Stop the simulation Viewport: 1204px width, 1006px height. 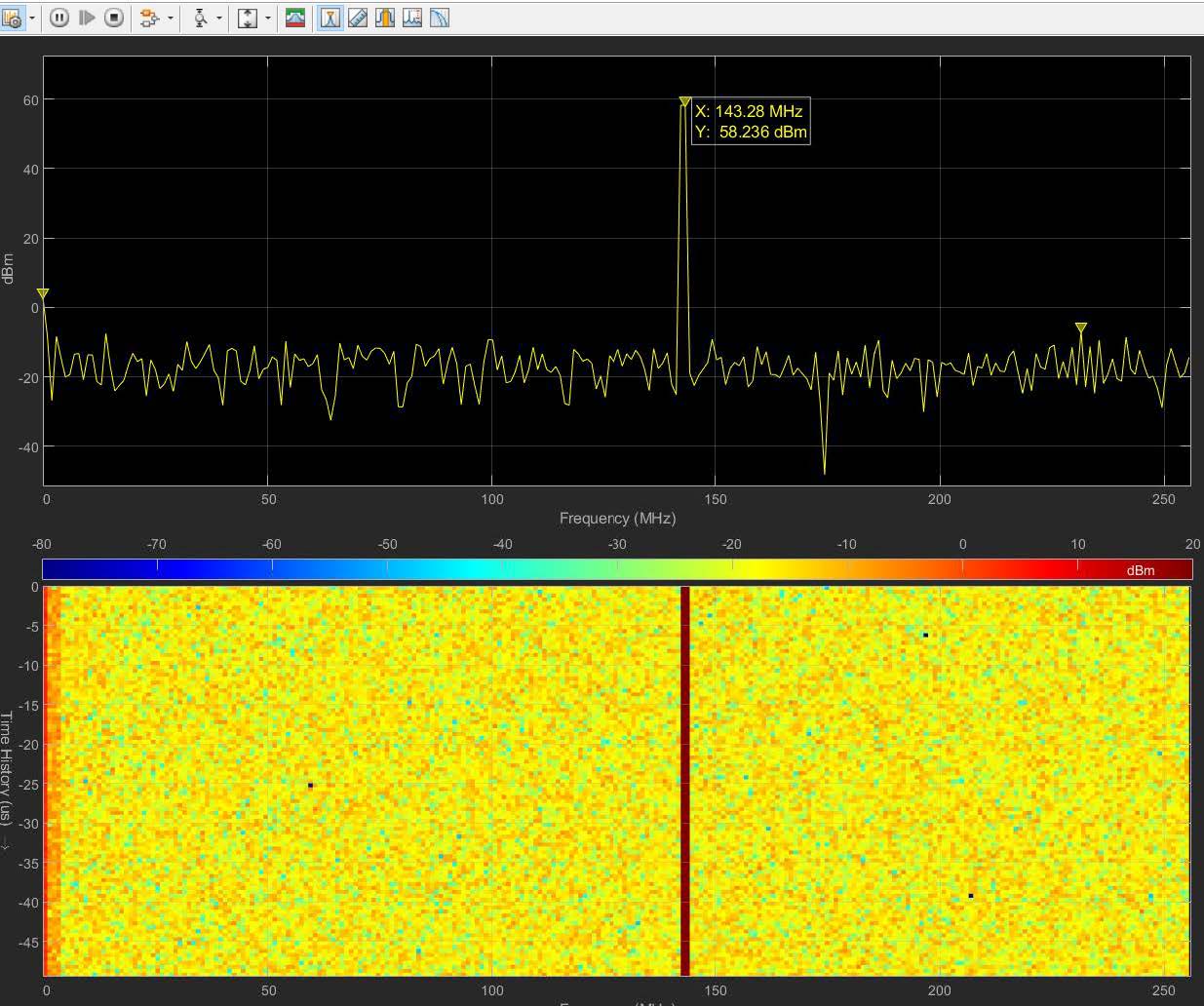pyautogui.click(x=114, y=18)
